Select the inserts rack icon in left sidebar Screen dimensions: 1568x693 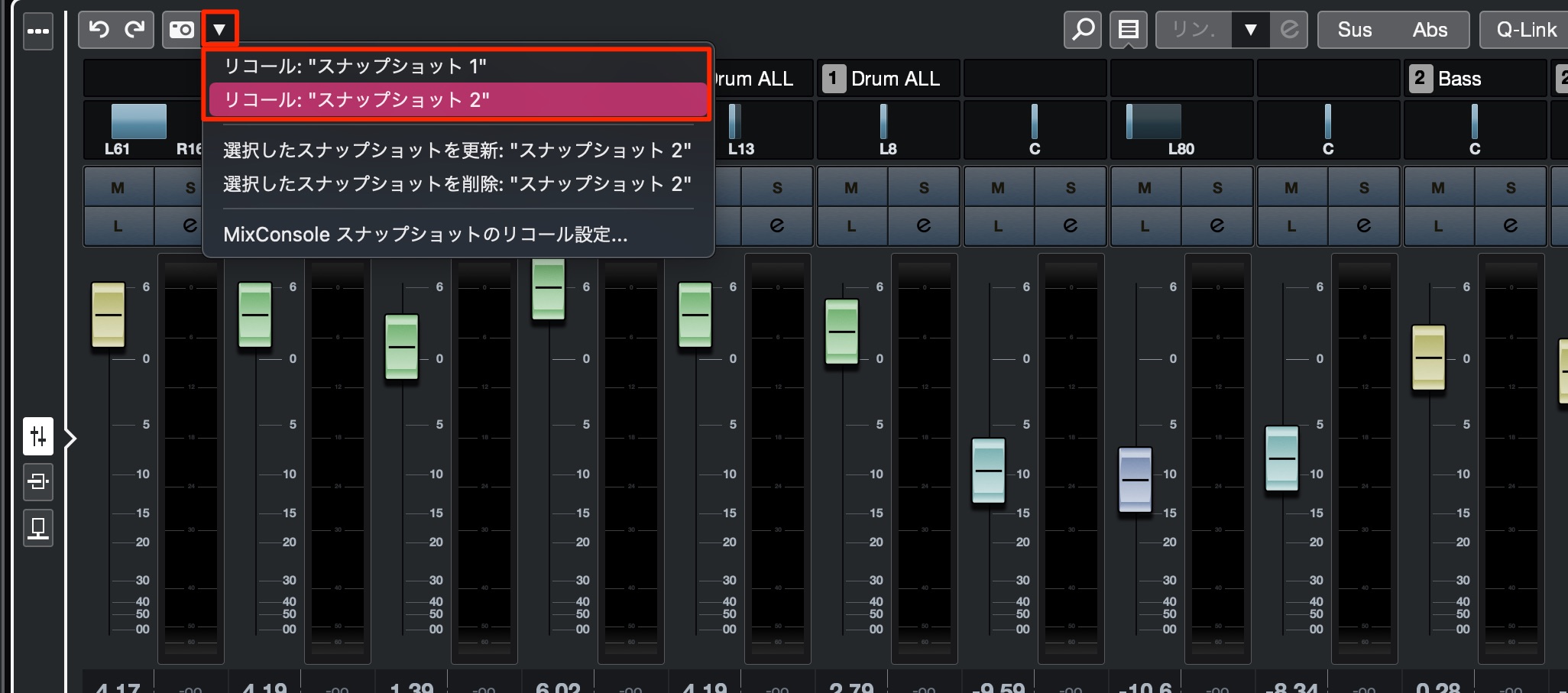(x=38, y=481)
